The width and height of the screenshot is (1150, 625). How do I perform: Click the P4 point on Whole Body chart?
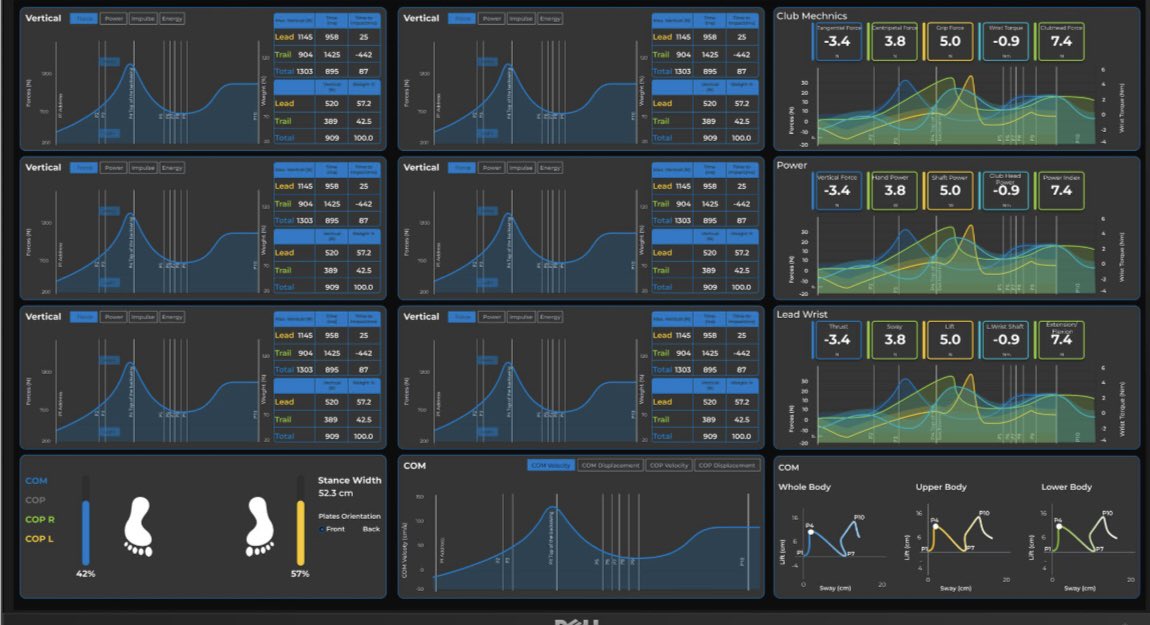pyautogui.click(x=810, y=532)
